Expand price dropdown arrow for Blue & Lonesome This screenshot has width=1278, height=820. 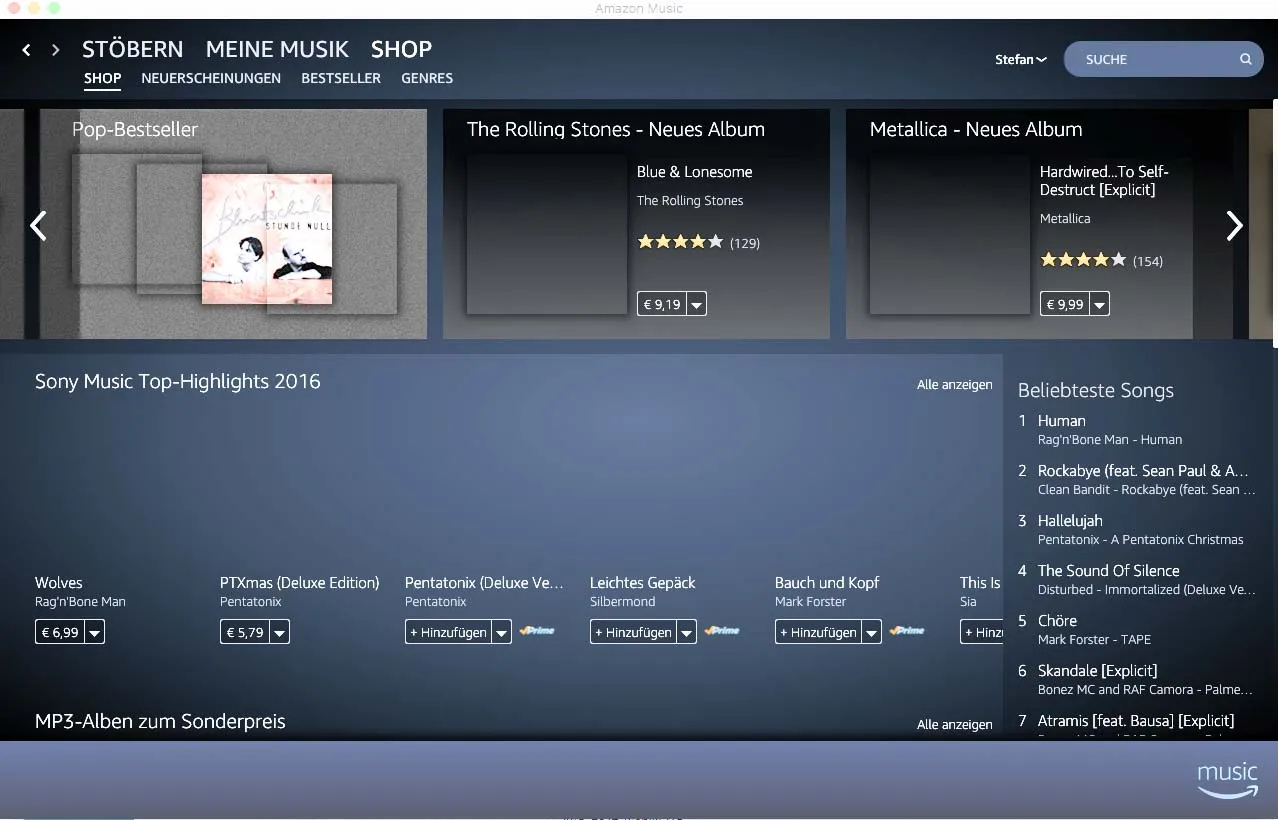coord(697,304)
